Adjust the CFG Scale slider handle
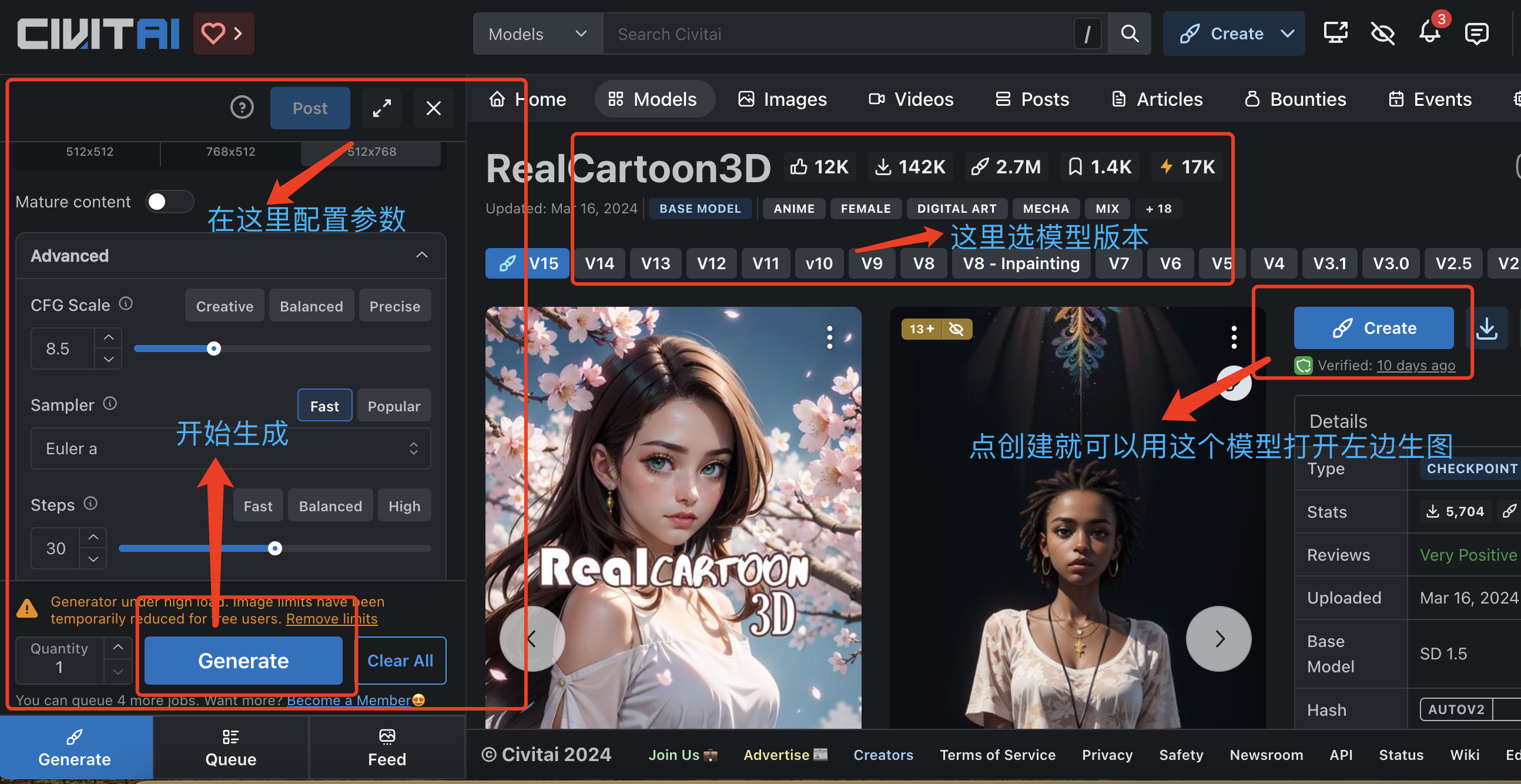Screen dimensions: 1521x784 point(214,349)
